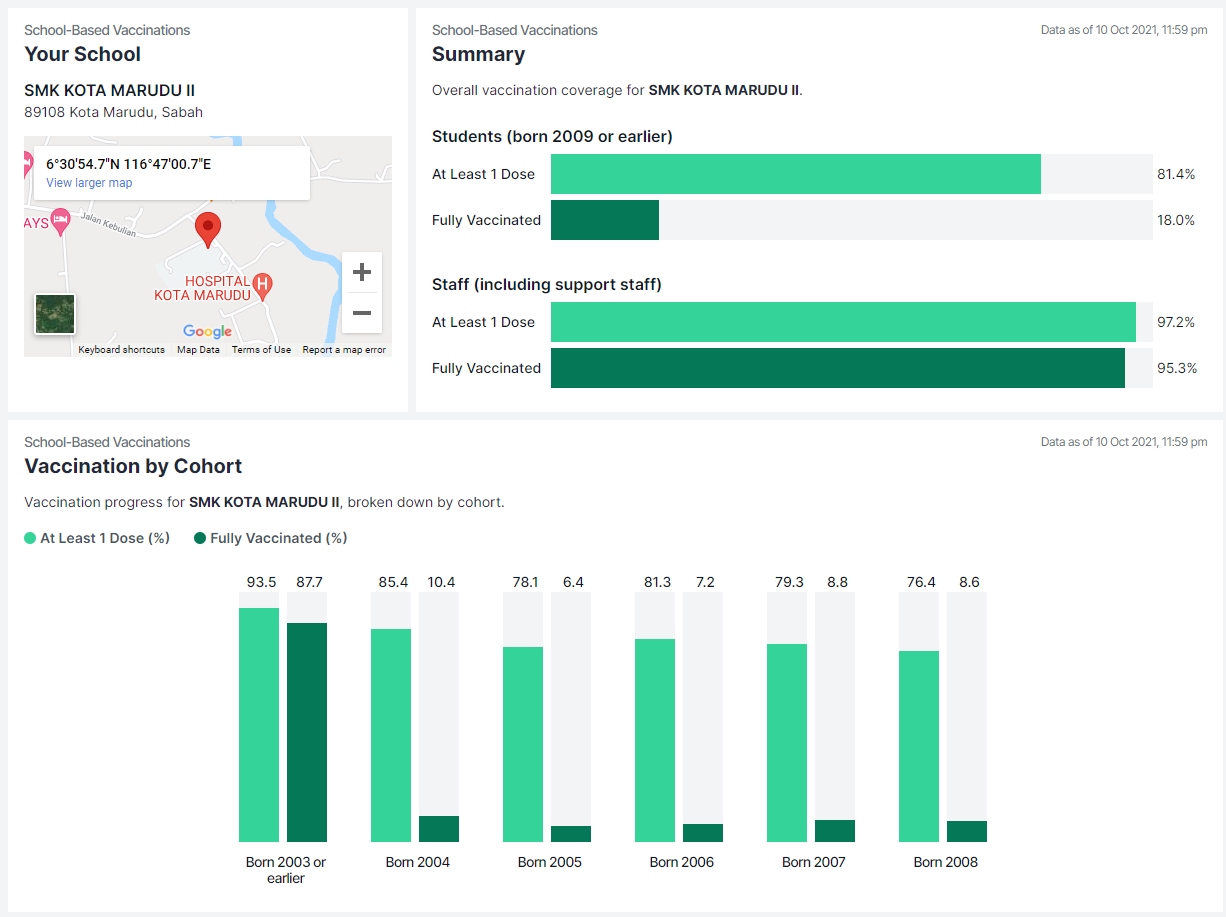
Task: Click the 10.4 cohort value
Action: point(440,582)
